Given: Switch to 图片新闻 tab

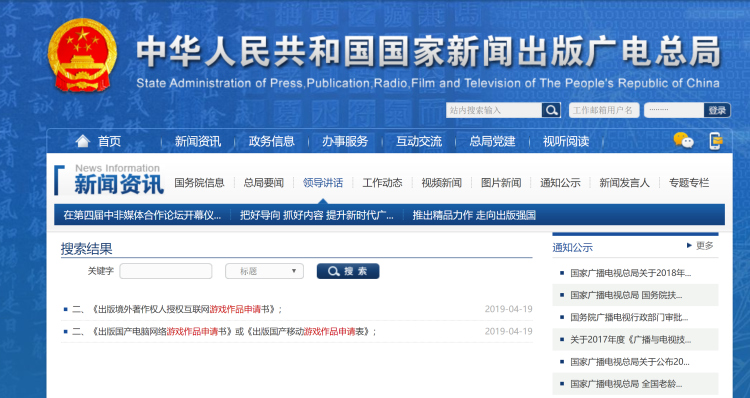Looking at the screenshot, I should (501, 183).
